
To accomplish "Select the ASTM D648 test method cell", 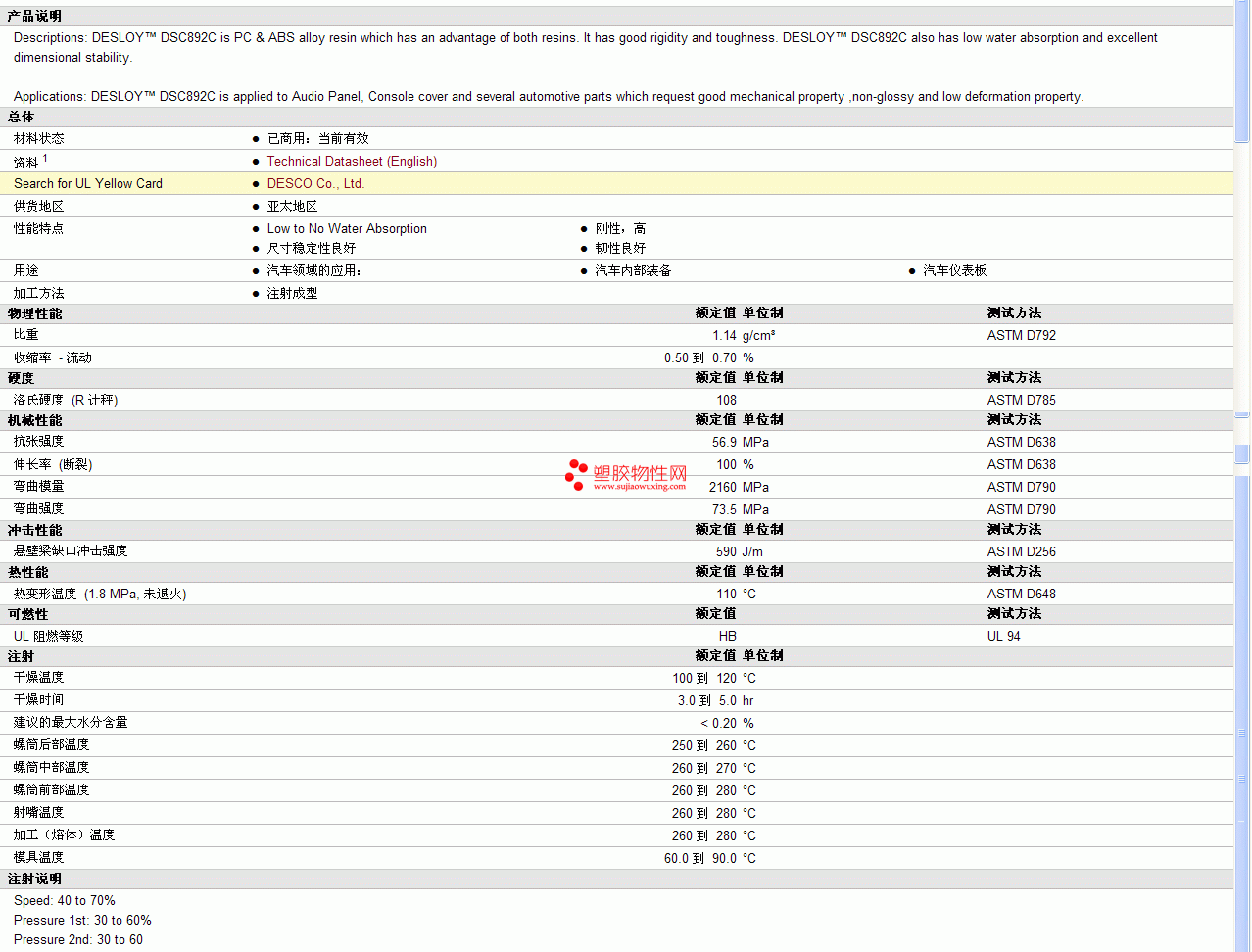I will (x=1022, y=595).
